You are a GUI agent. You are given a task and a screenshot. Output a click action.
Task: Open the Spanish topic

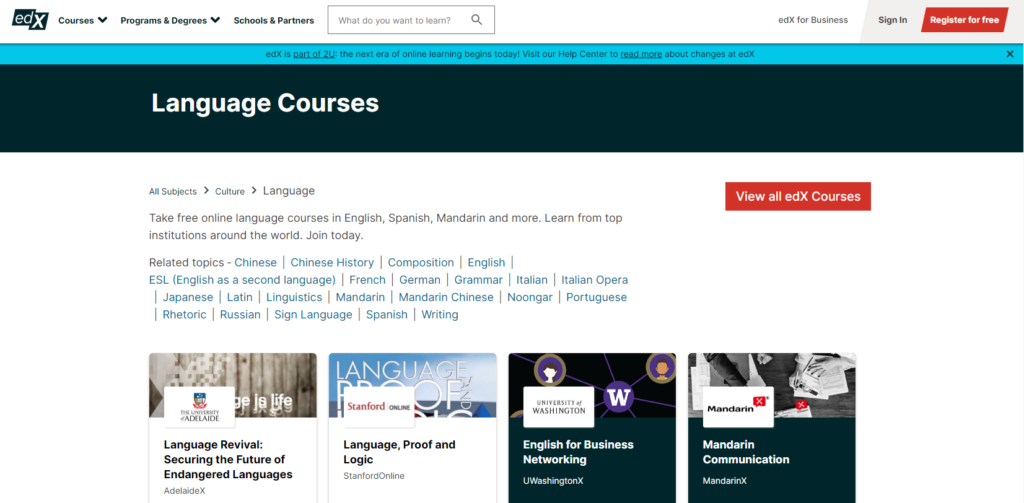tap(387, 315)
